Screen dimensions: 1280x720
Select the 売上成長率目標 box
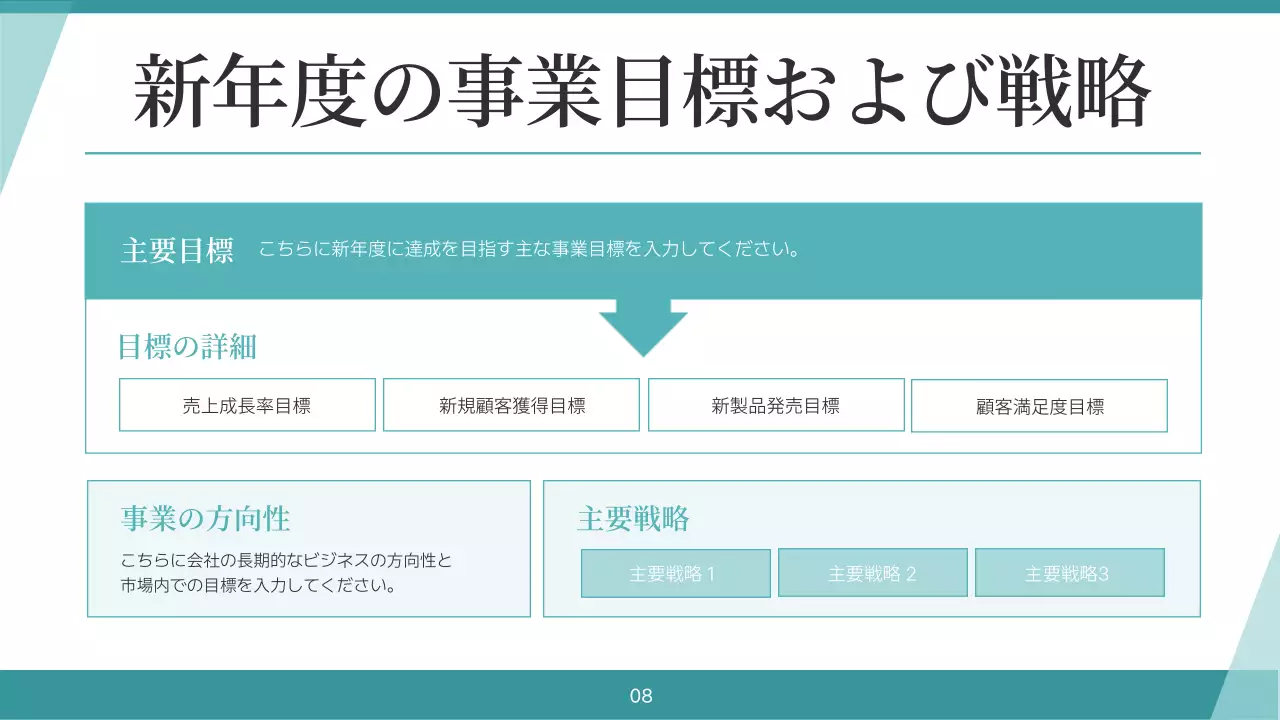(x=246, y=404)
